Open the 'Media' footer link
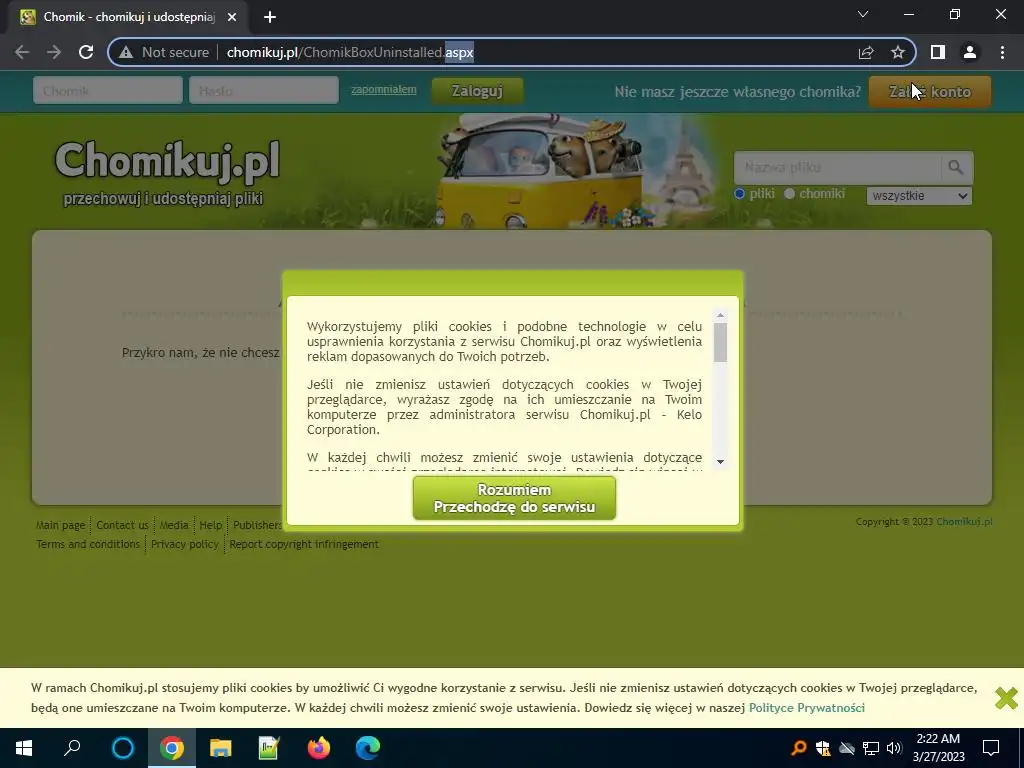 [x=174, y=525]
